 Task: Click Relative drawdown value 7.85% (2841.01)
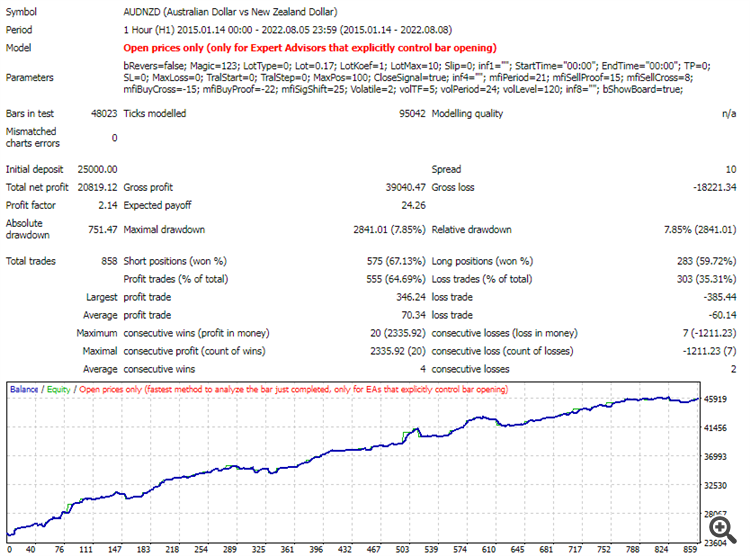point(700,230)
